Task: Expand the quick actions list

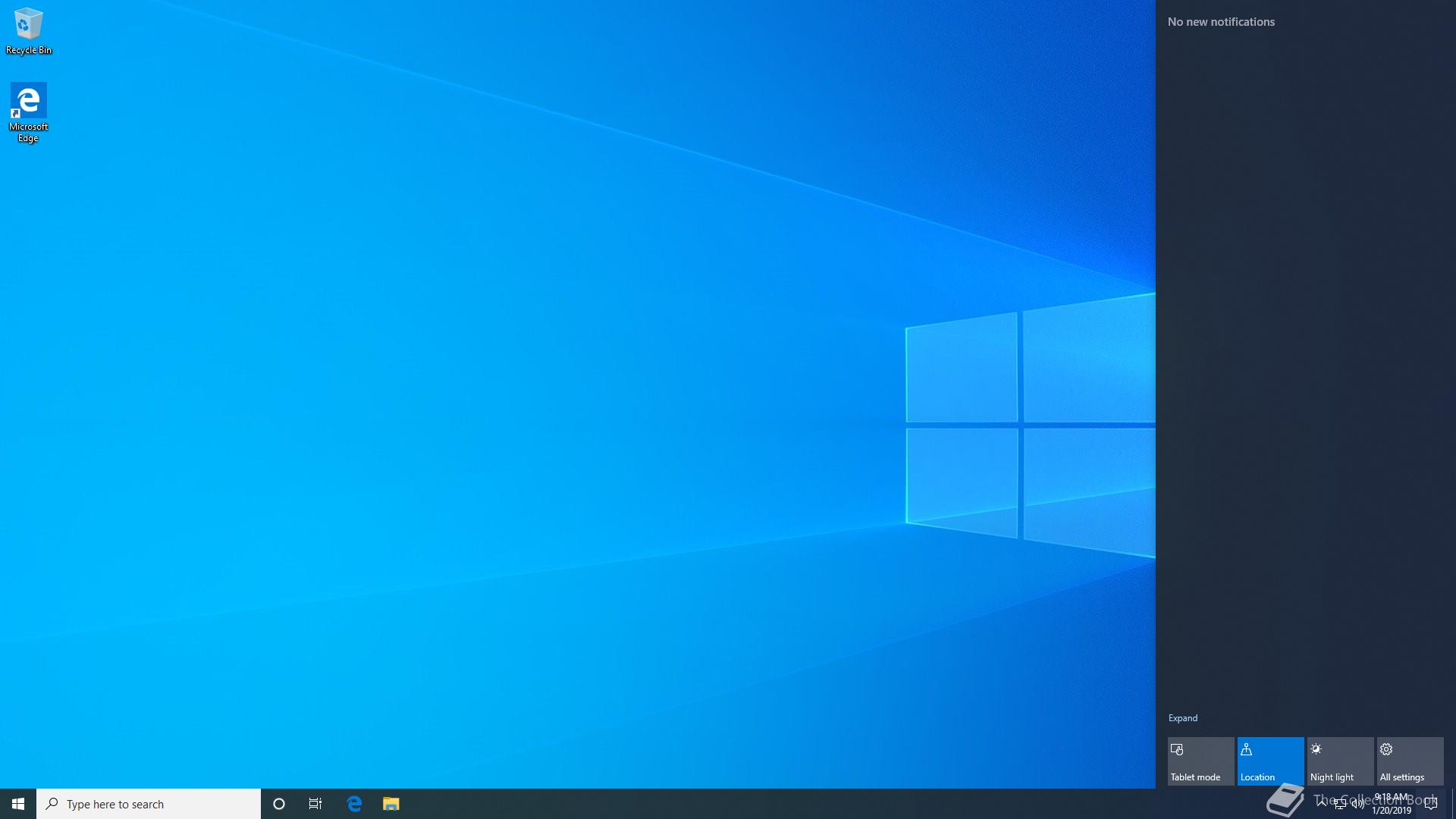Action: 1182,718
